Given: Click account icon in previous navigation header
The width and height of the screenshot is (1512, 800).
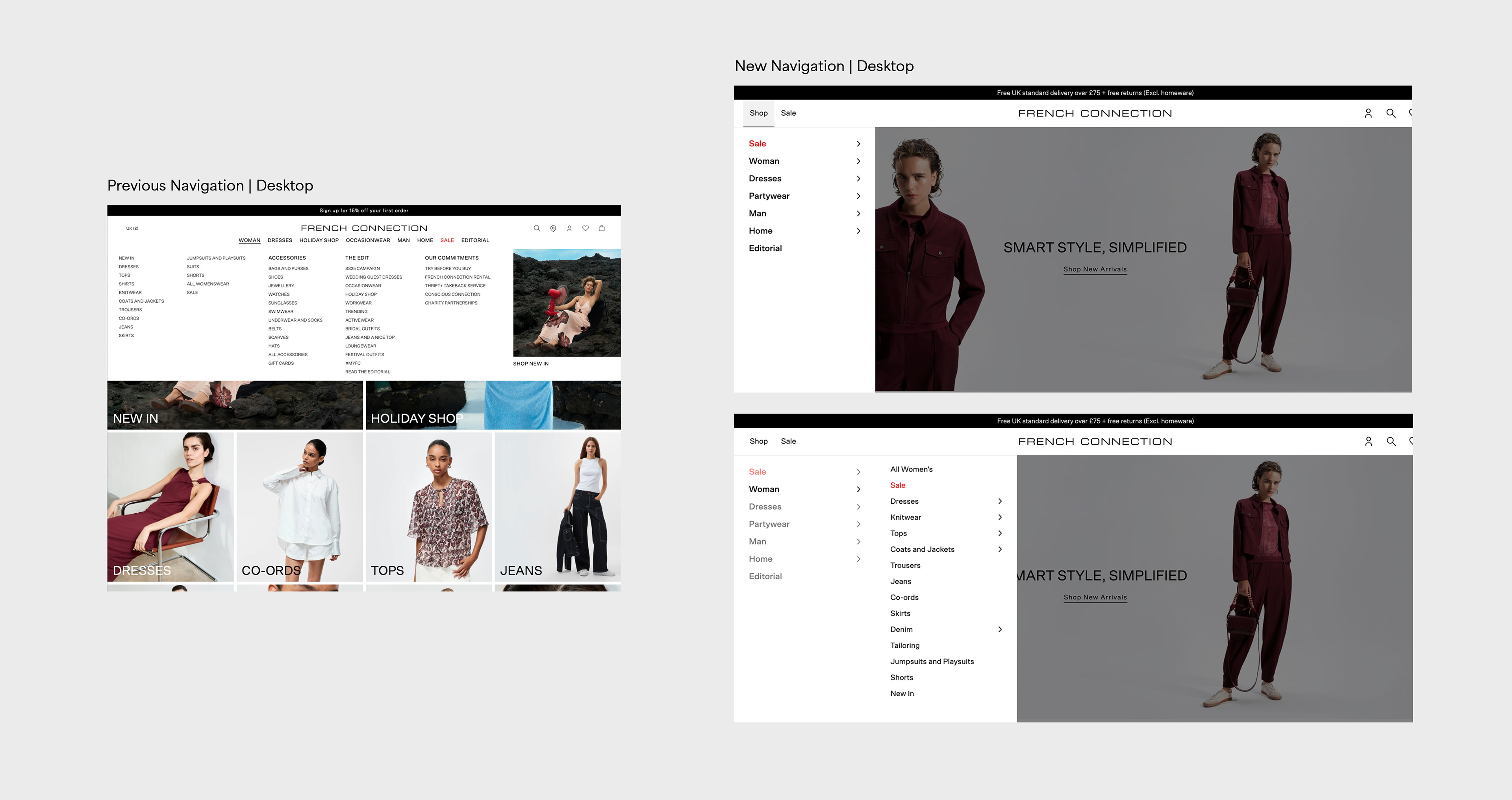Looking at the screenshot, I should [569, 228].
